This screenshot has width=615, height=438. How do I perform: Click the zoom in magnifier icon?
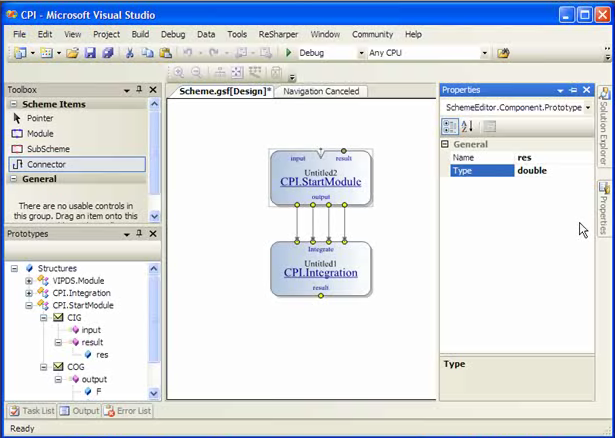[177, 73]
